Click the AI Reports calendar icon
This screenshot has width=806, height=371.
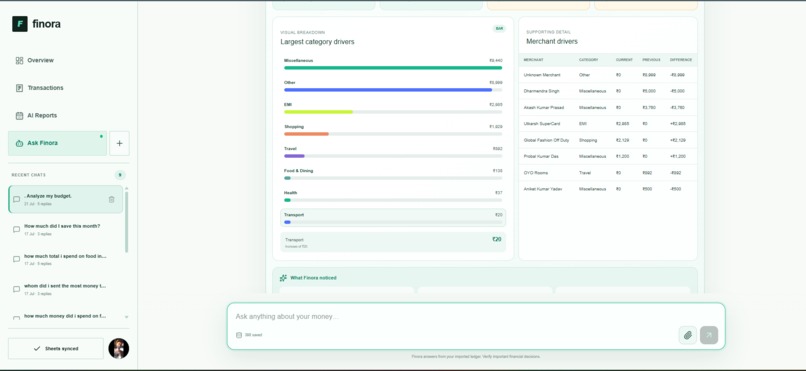click(20, 116)
